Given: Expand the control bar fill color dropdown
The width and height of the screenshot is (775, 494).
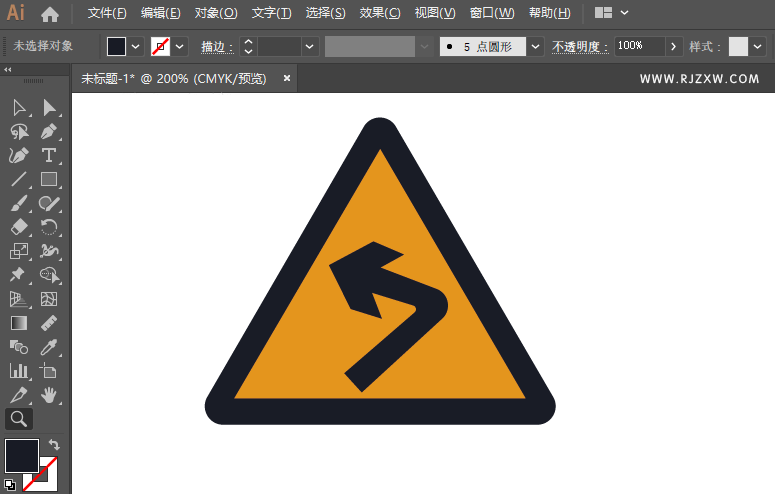Looking at the screenshot, I should click(x=135, y=47).
